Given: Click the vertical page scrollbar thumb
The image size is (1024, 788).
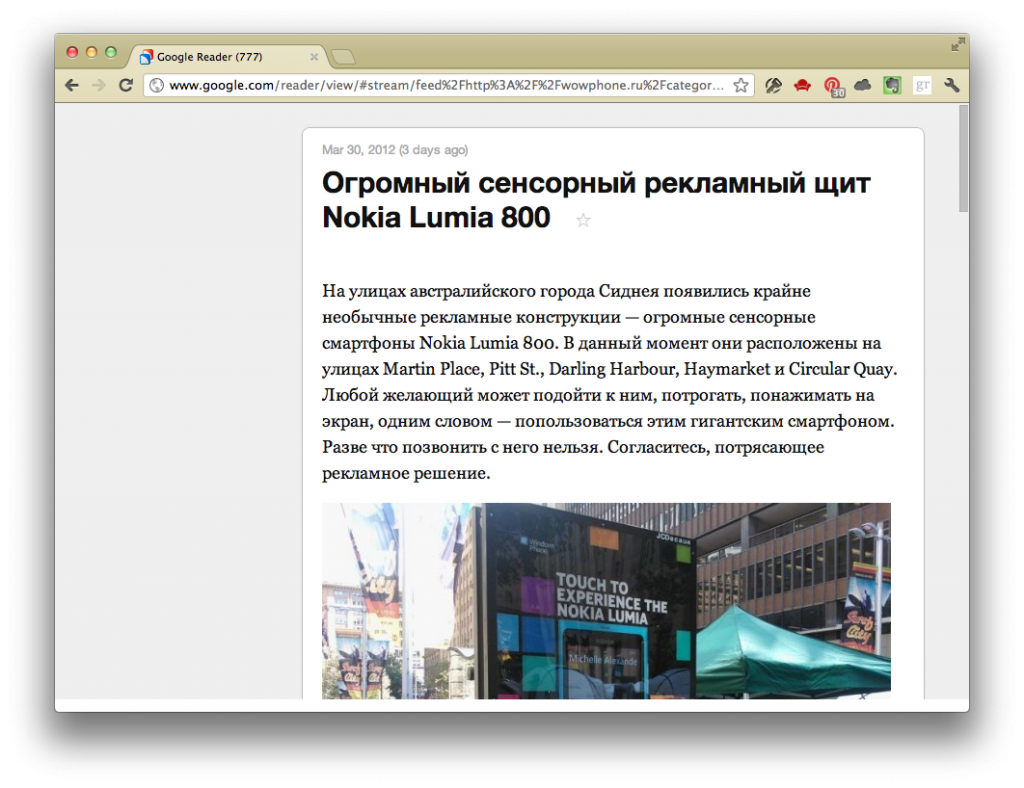Looking at the screenshot, I should coord(963,158).
